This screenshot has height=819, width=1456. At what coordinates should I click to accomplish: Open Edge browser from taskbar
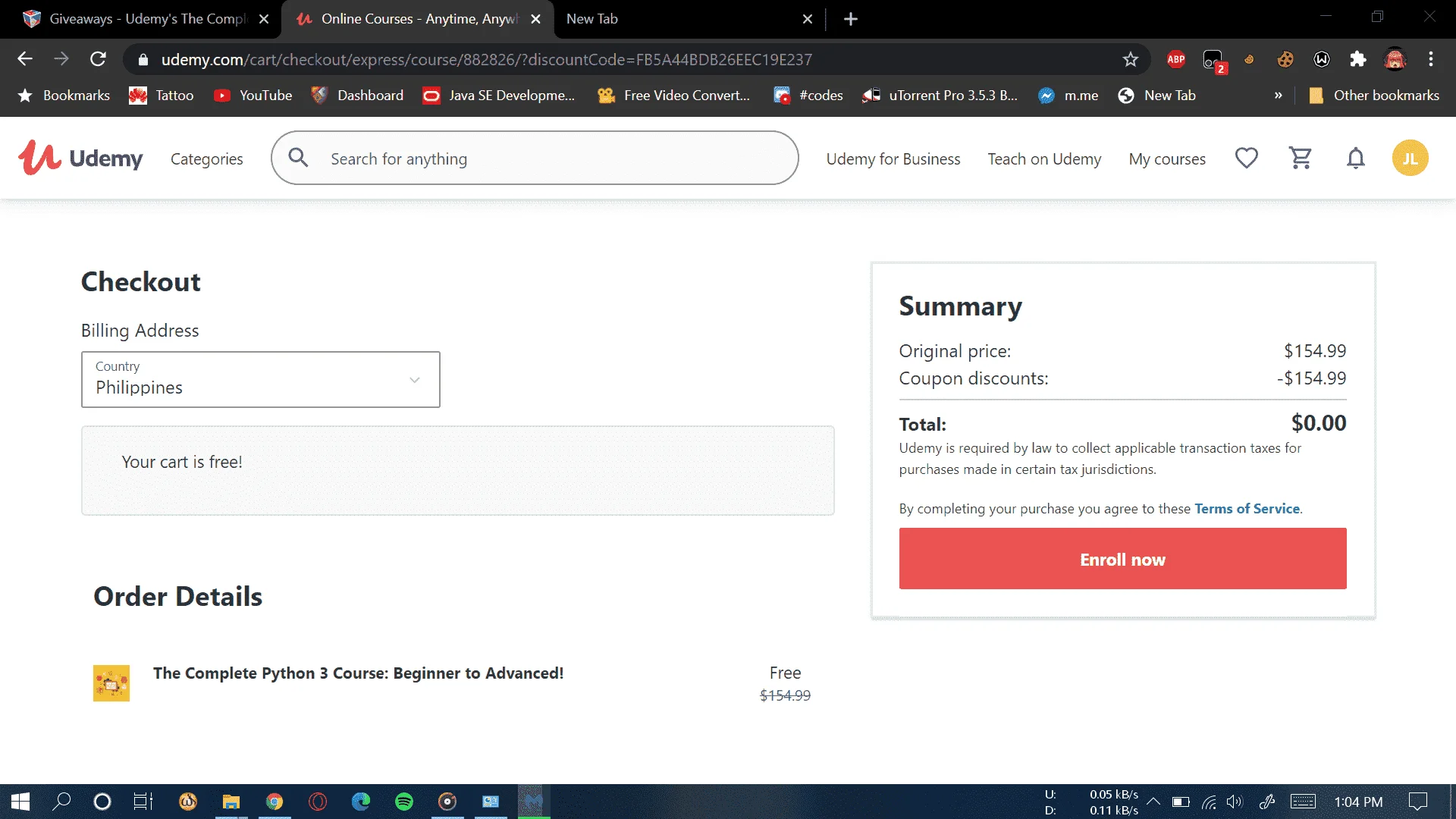pyautogui.click(x=361, y=802)
